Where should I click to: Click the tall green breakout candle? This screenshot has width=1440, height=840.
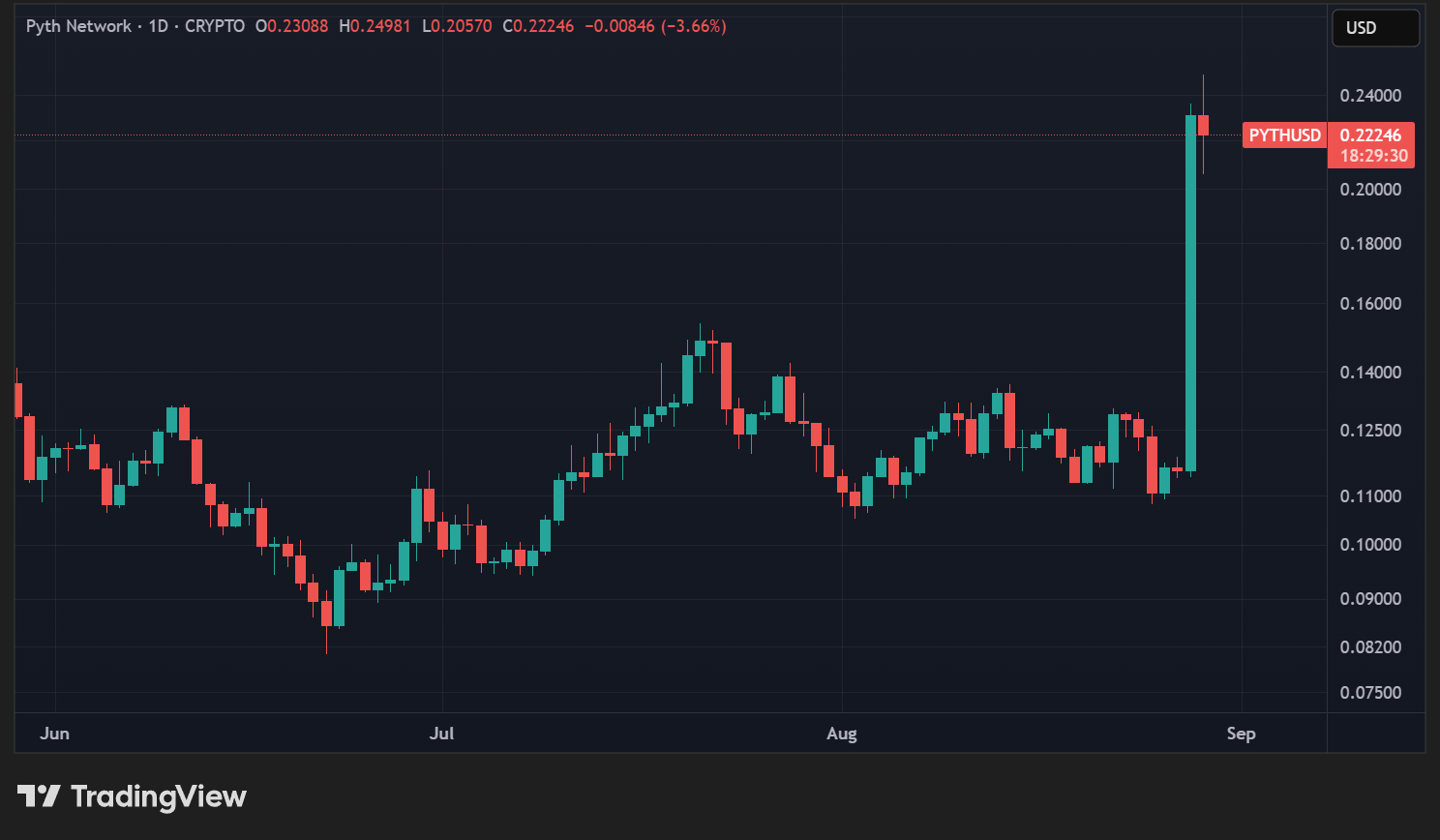click(1190, 290)
